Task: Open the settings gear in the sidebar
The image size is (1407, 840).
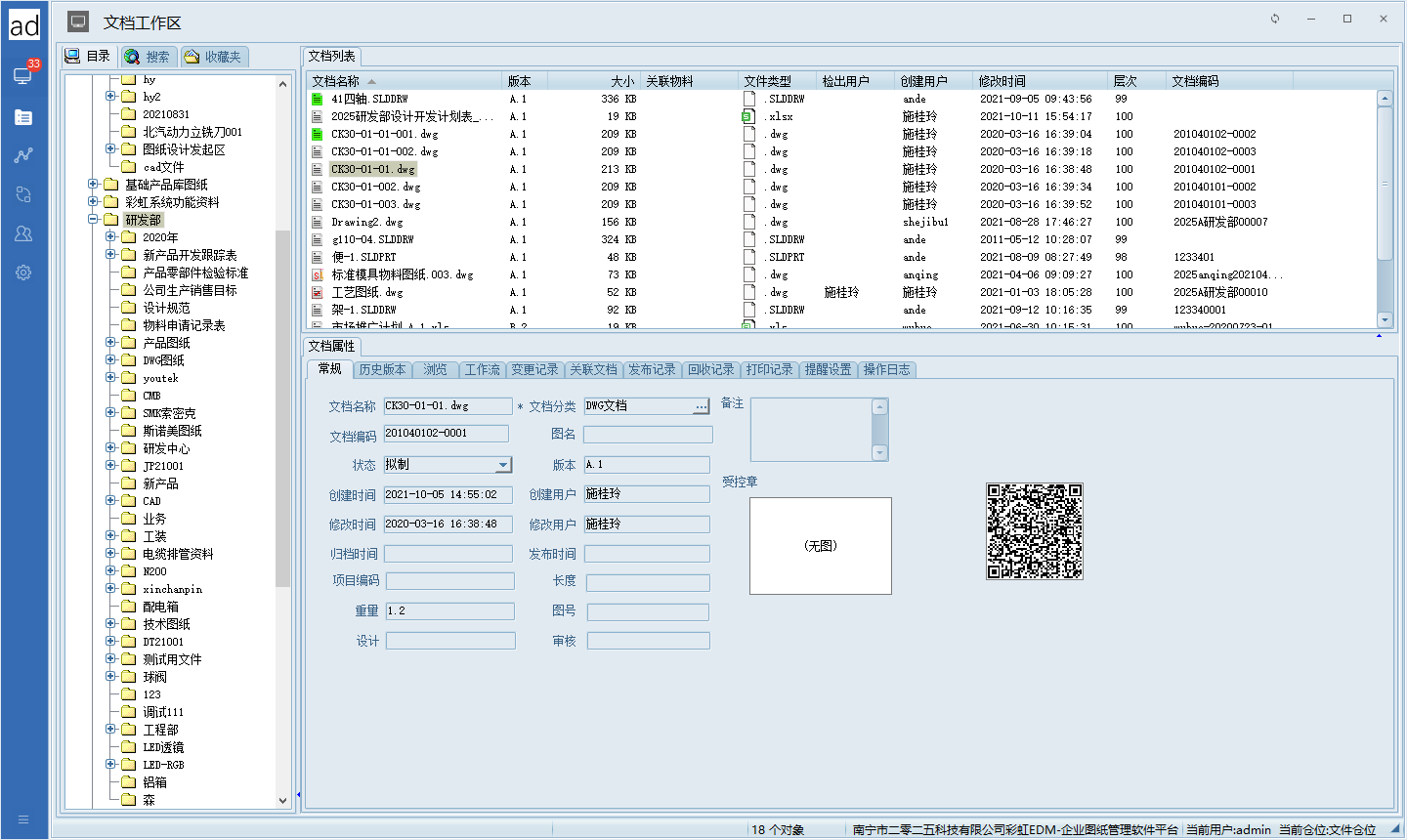Action: point(23,273)
